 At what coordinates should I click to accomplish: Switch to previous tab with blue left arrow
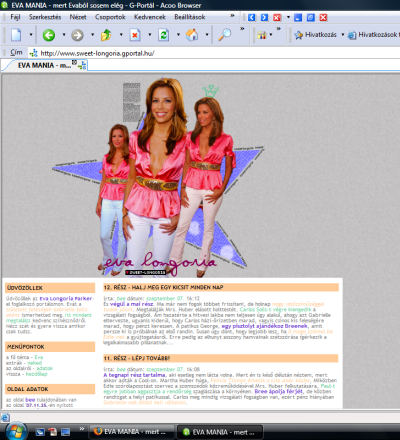click(252, 17)
